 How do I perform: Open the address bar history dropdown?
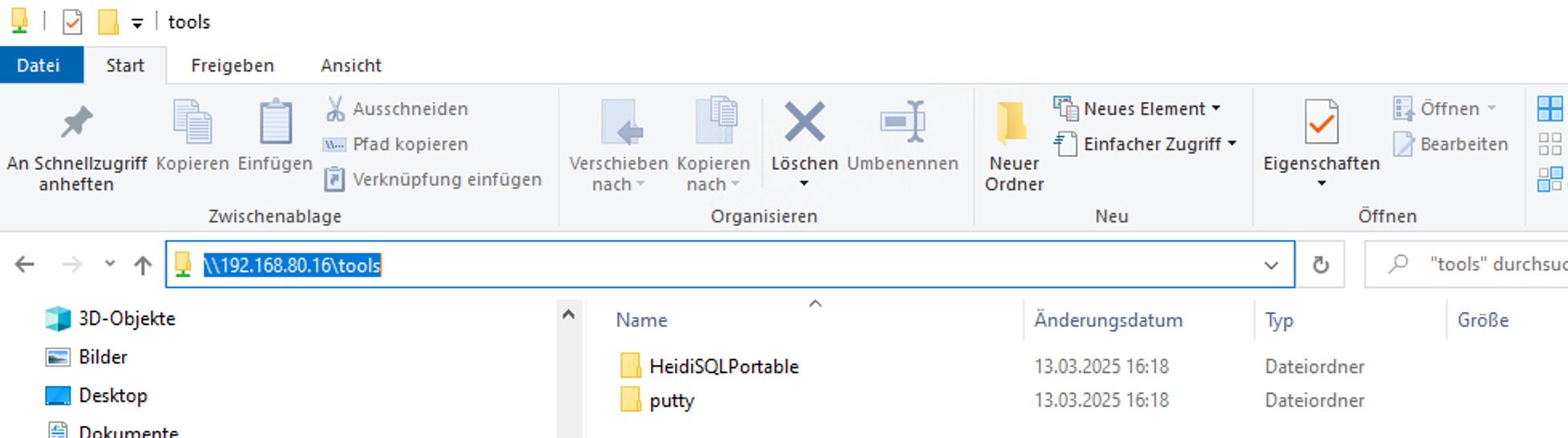point(1271,265)
